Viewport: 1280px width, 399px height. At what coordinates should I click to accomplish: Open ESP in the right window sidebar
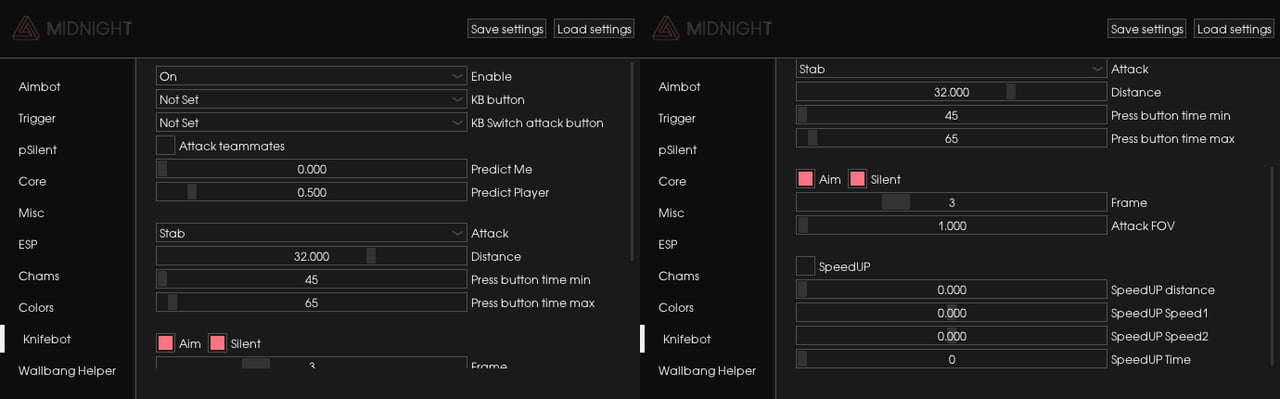pos(668,244)
